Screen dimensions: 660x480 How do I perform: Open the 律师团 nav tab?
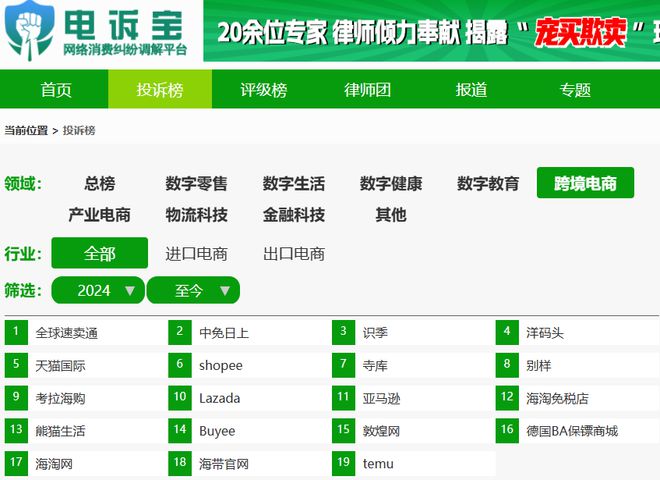(x=367, y=90)
